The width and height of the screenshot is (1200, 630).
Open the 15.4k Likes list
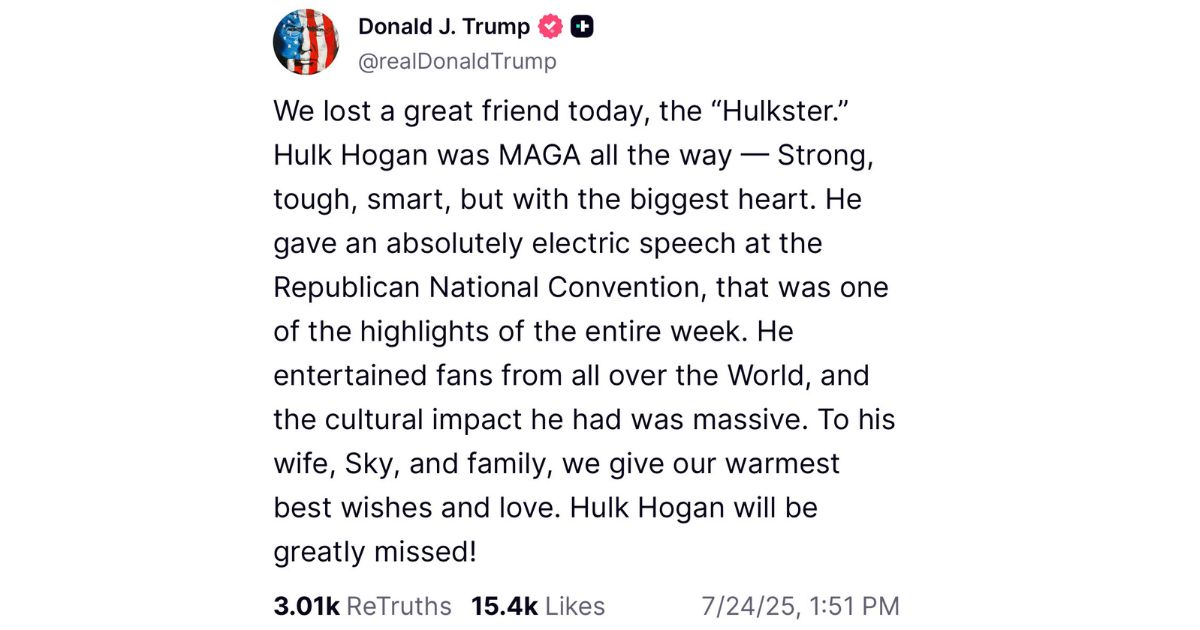pyautogui.click(x=536, y=605)
